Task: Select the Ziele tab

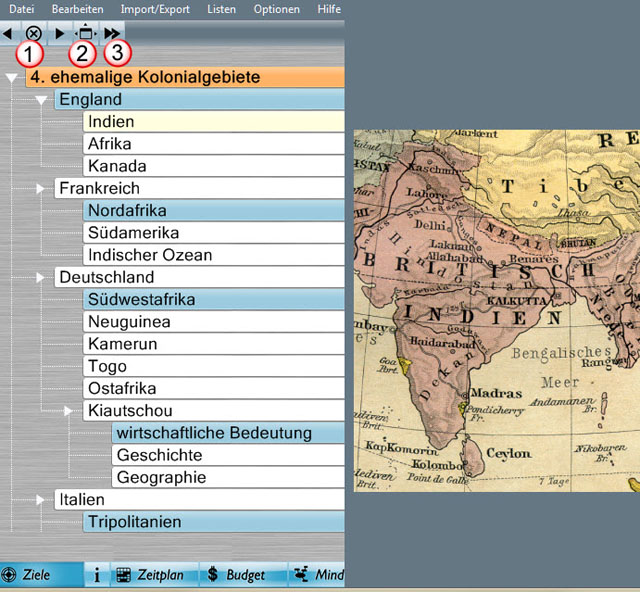Action: (28, 575)
